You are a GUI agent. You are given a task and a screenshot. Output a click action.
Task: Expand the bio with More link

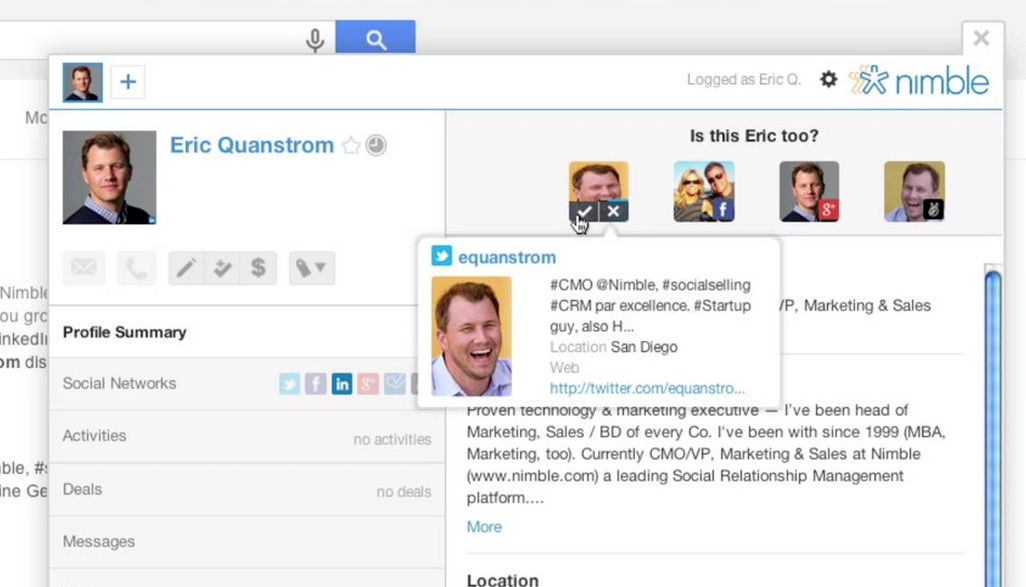coord(484,527)
